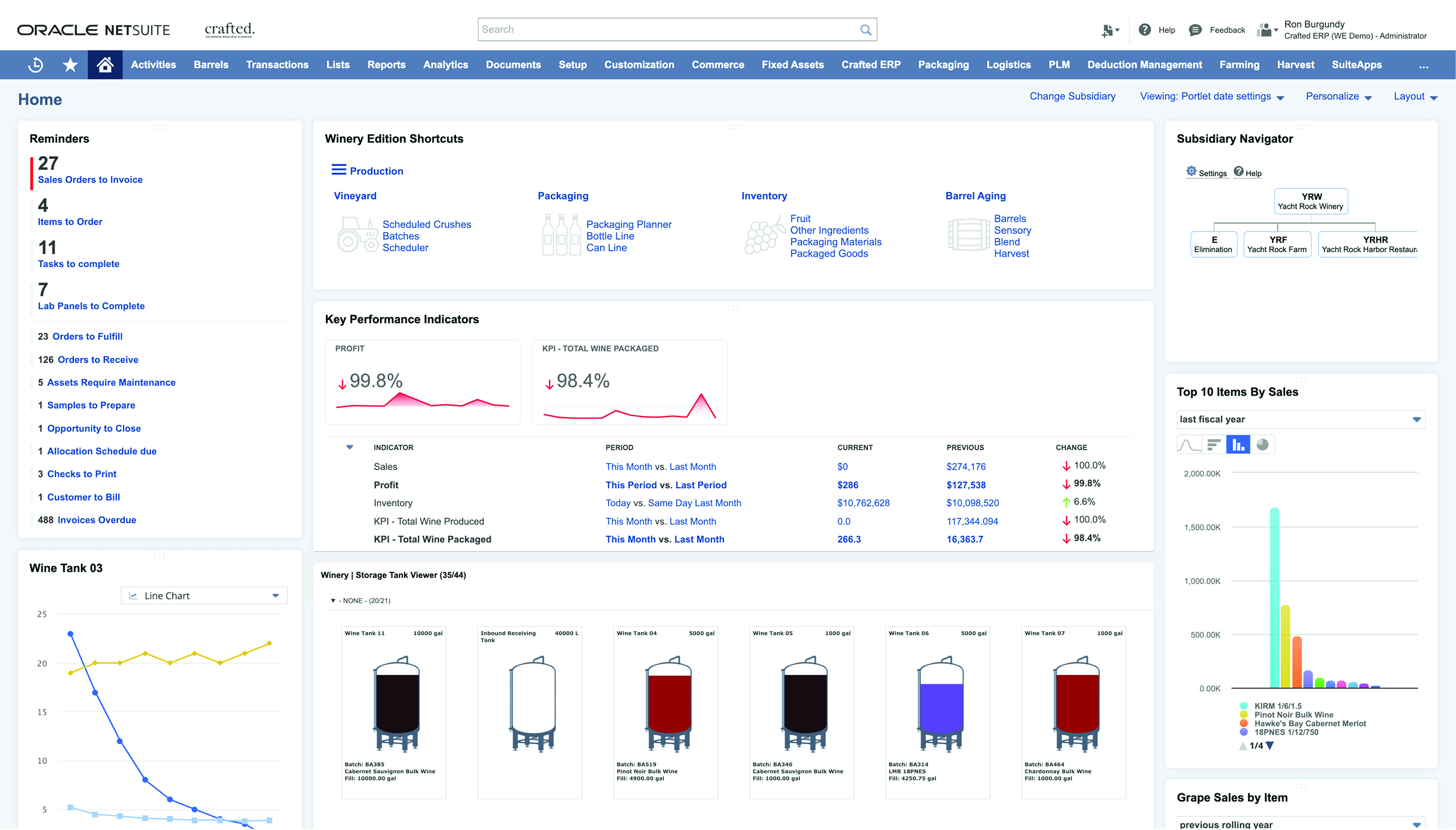Image resolution: width=1456 pixels, height=830 pixels.
Task: Switch Top 10 Items to column chart
Action: coord(1238,445)
